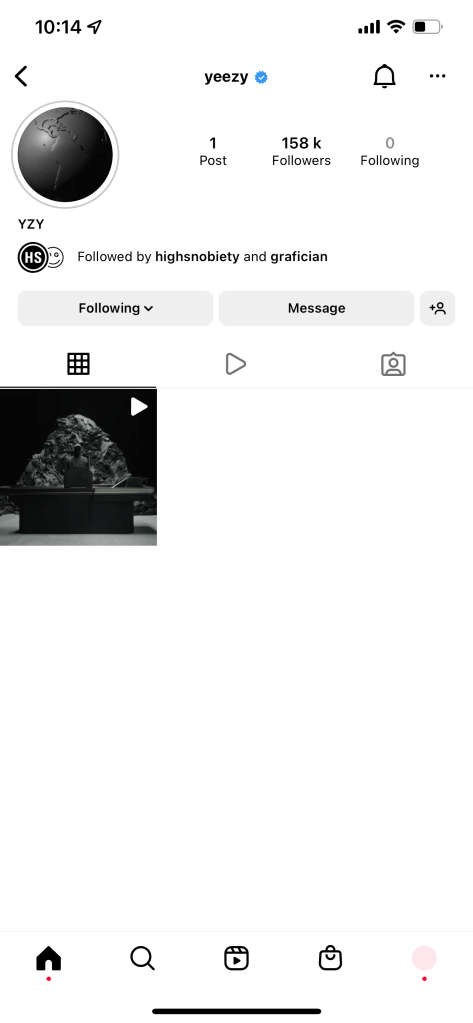Open the highsnobiety follower link

197,256
